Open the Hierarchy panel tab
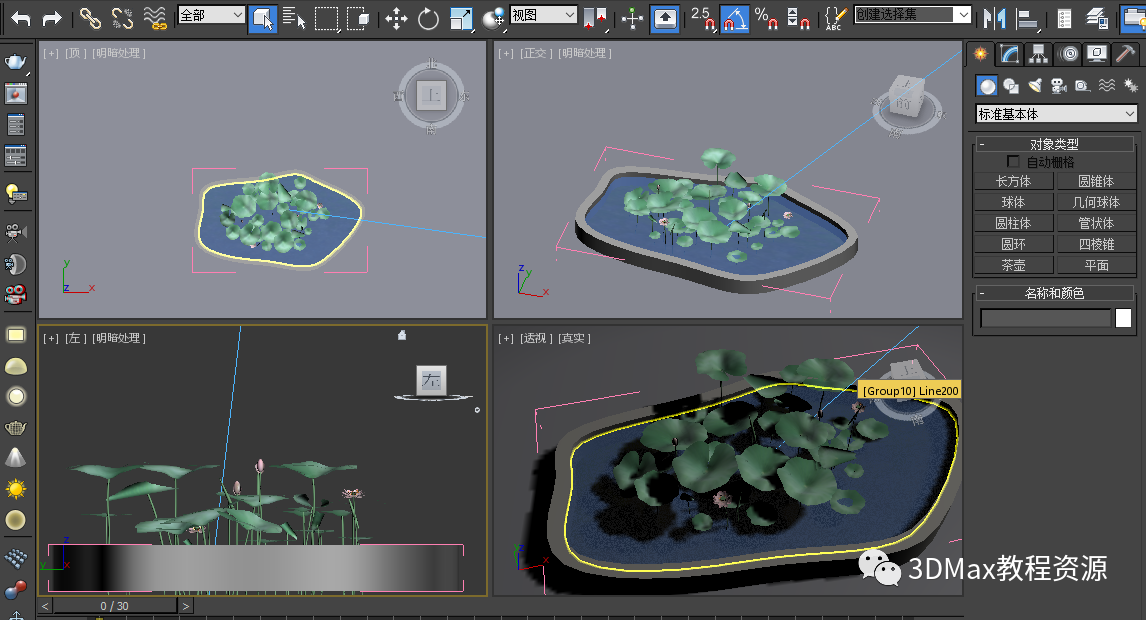 1039,53
